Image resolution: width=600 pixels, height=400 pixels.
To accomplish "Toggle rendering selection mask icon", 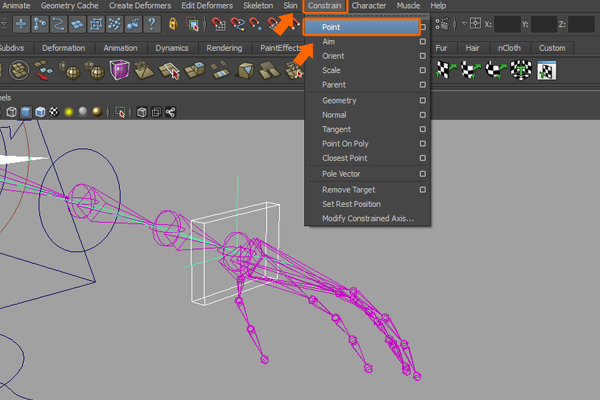I will [133, 24].
